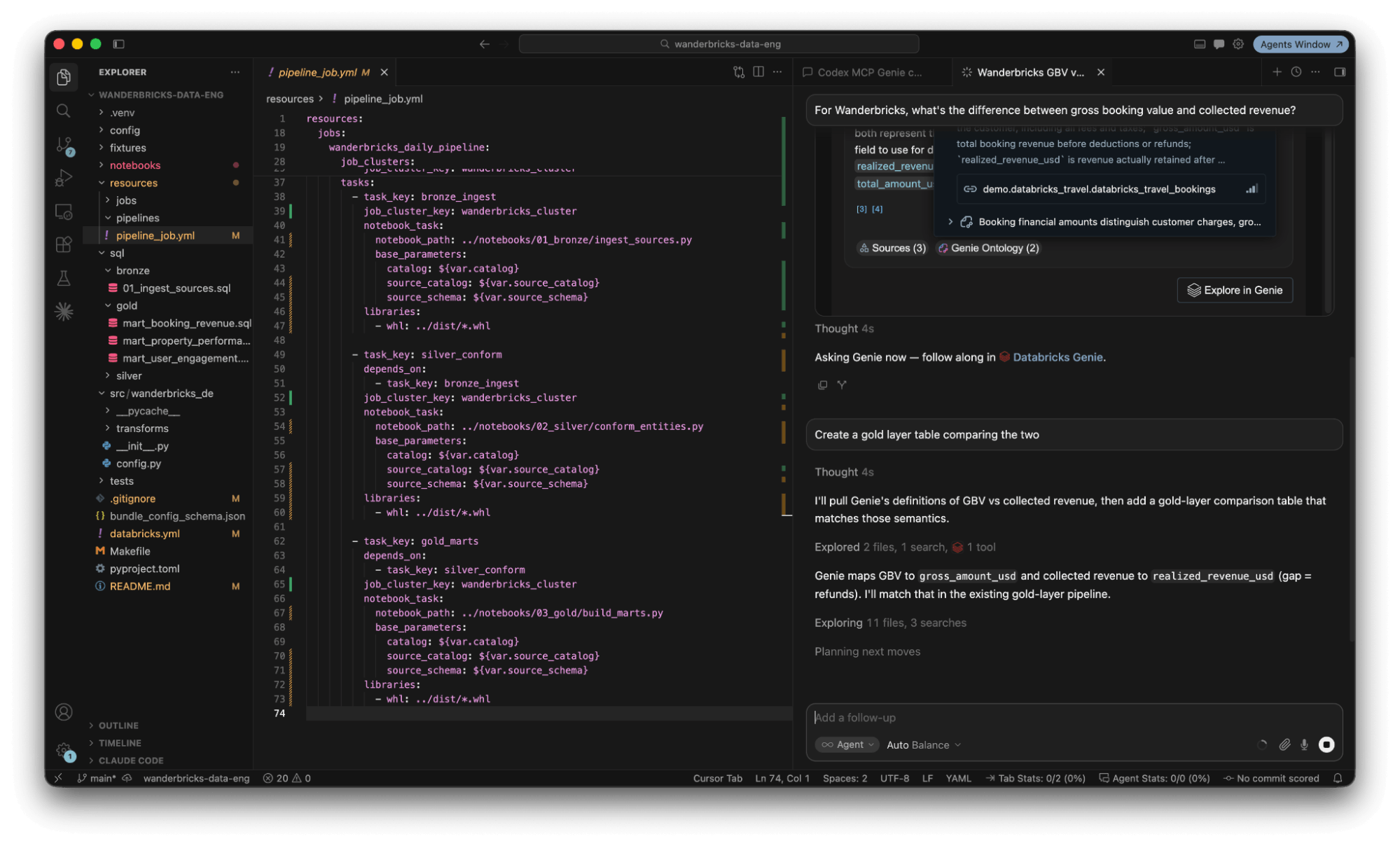Toggle the chat pane icon in title bar
Viewport: 1400px width, 846px height.
pos(1219,44)
